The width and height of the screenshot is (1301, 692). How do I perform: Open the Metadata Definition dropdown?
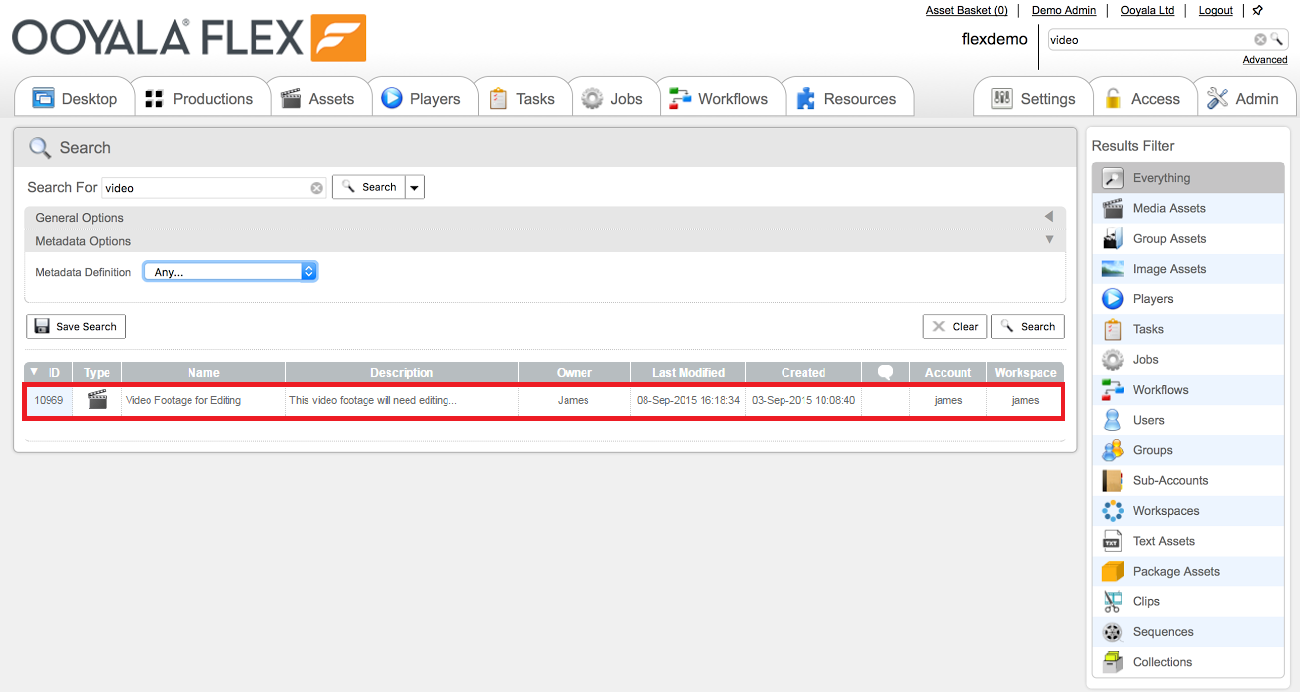(230, 272)
